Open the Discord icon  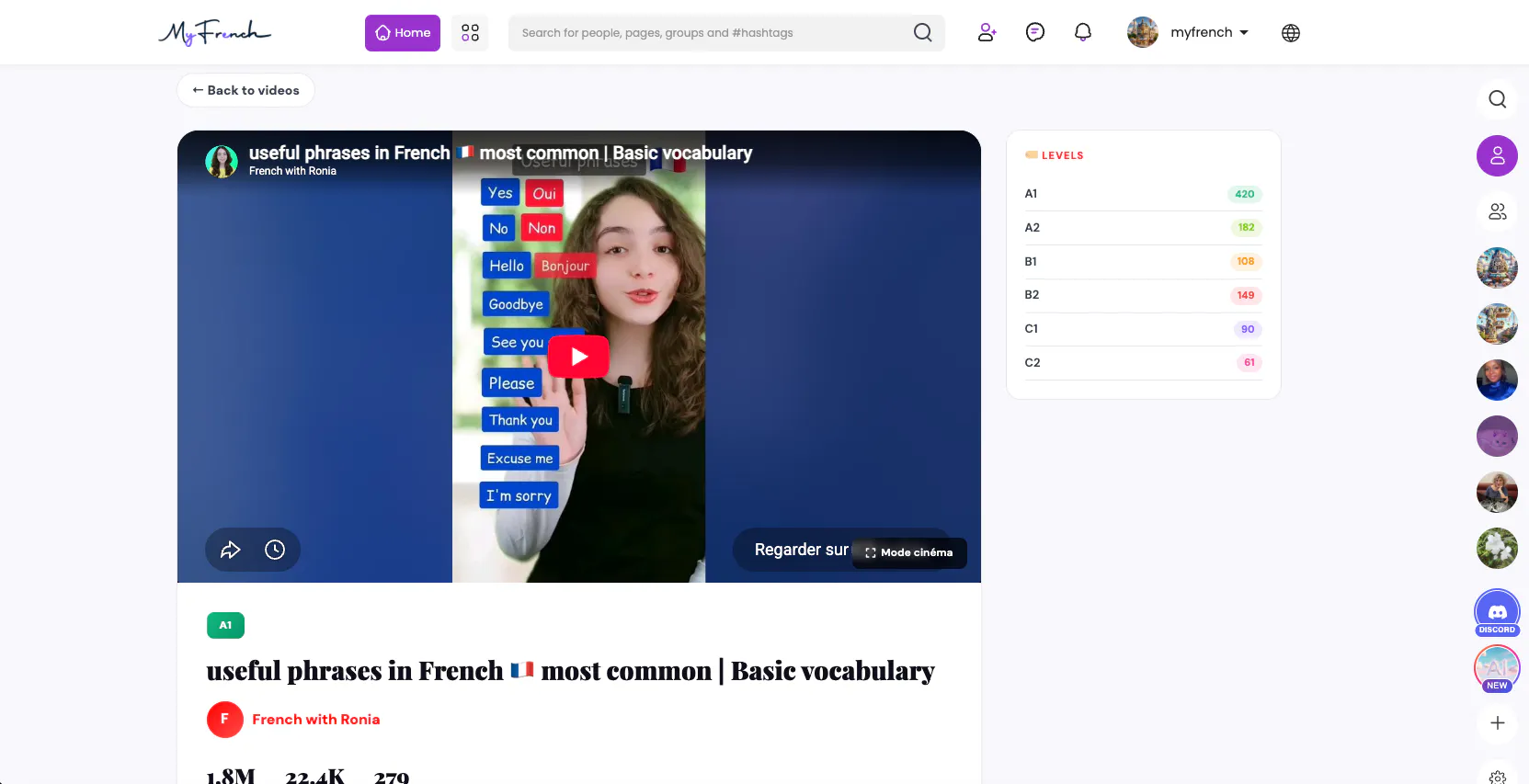[1497, 612]
